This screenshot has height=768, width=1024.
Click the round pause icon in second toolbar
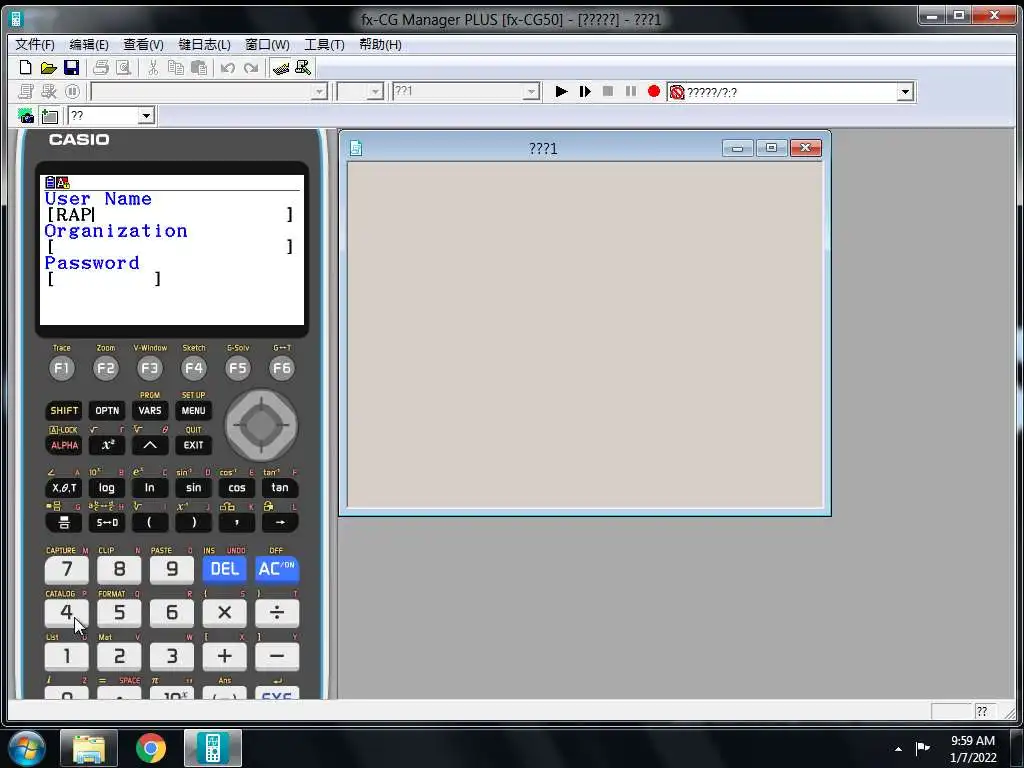72,91
